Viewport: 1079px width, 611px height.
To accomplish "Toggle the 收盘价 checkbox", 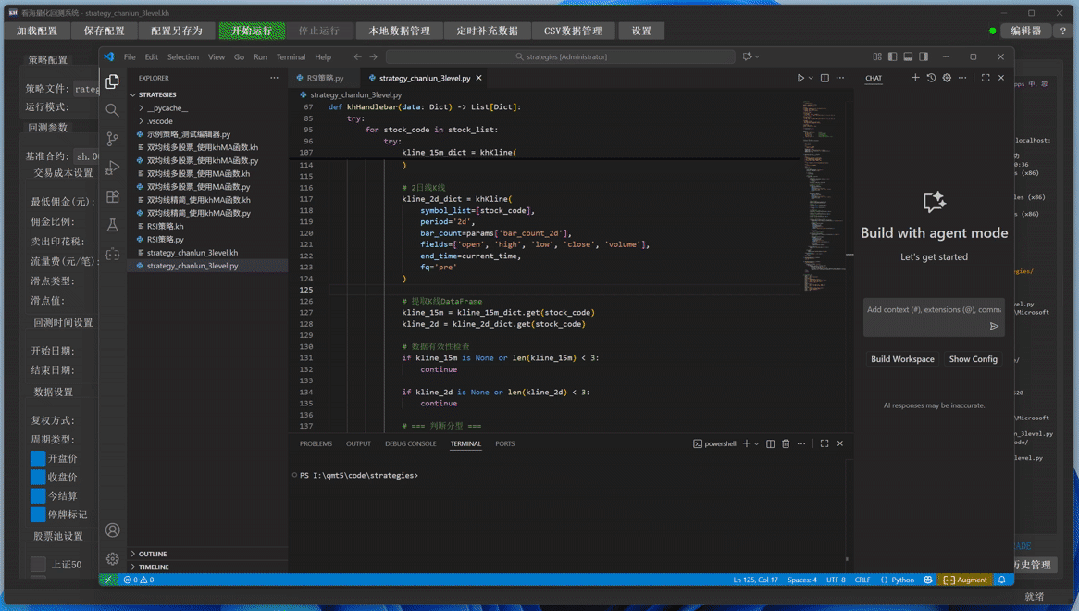I will pyautogui.click(x=38, y=477).
